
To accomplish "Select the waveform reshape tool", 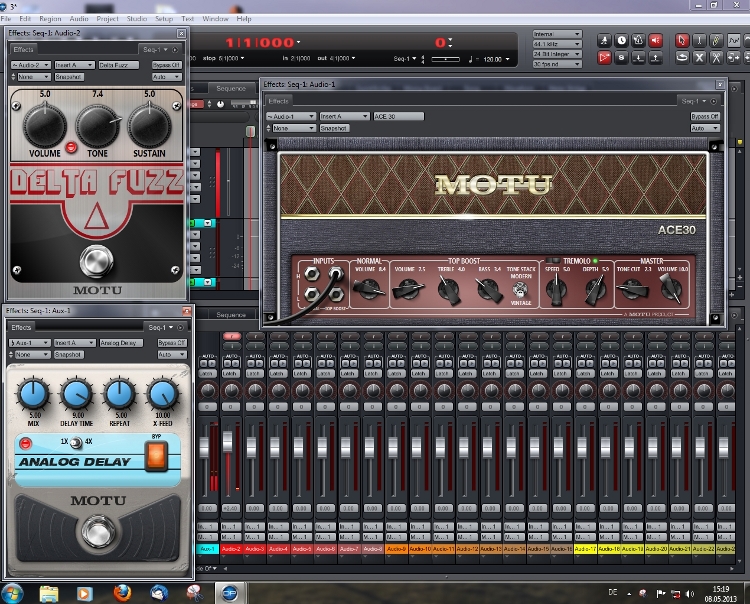I will [x=733, y=41].
